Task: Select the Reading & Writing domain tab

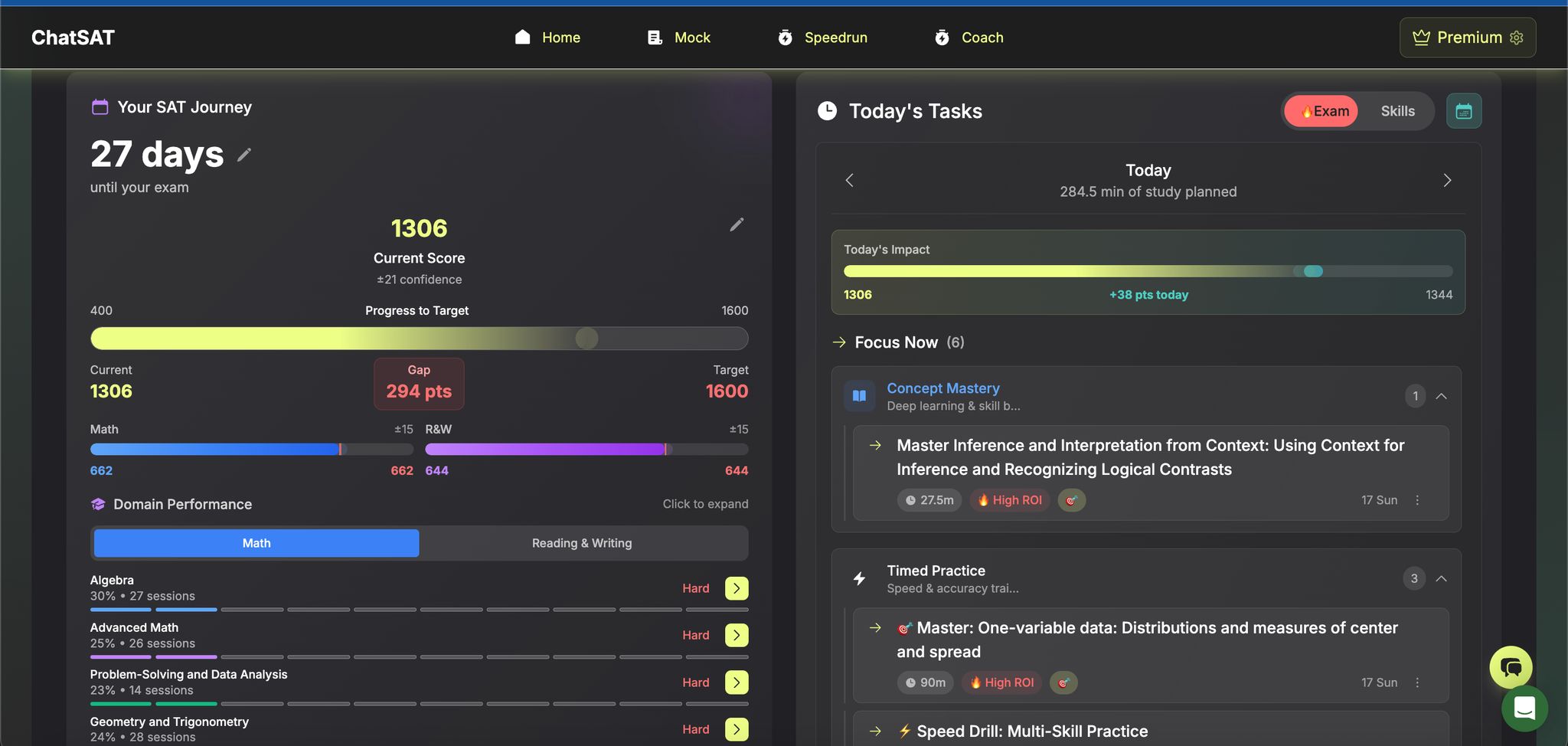Action: [582, 543]
